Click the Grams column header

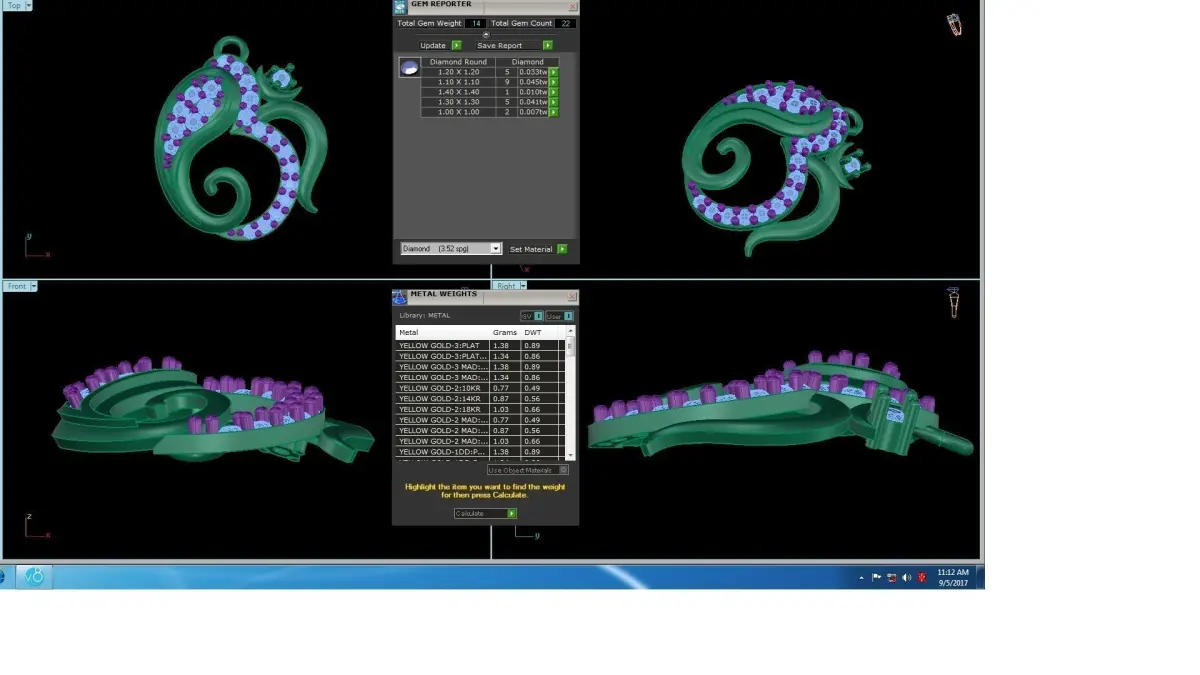pos(505,332)
